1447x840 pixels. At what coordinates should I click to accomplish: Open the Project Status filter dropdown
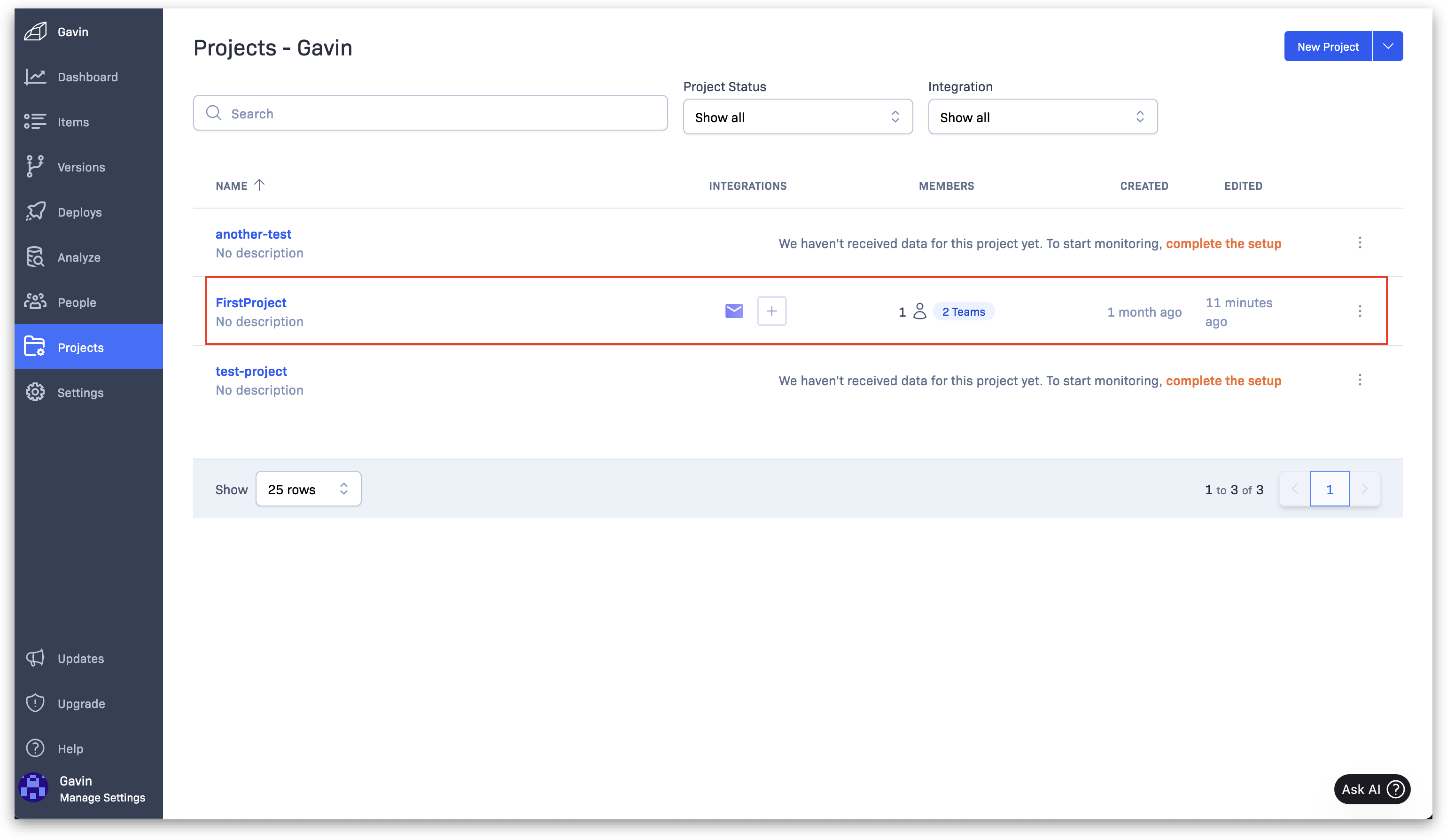[x=797, y=117]
